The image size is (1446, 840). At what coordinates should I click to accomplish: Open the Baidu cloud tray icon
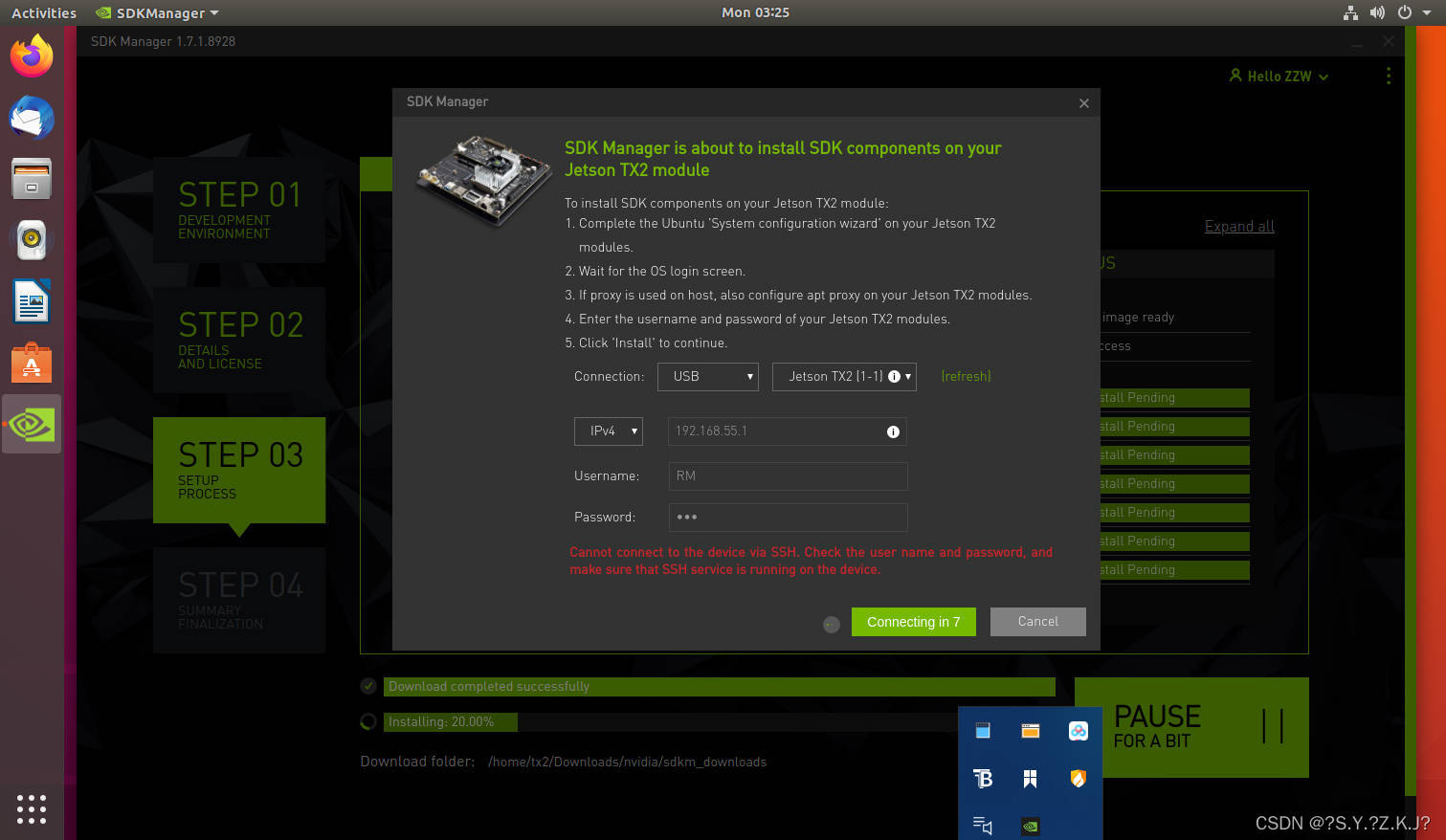click(x=1079, y=731)
